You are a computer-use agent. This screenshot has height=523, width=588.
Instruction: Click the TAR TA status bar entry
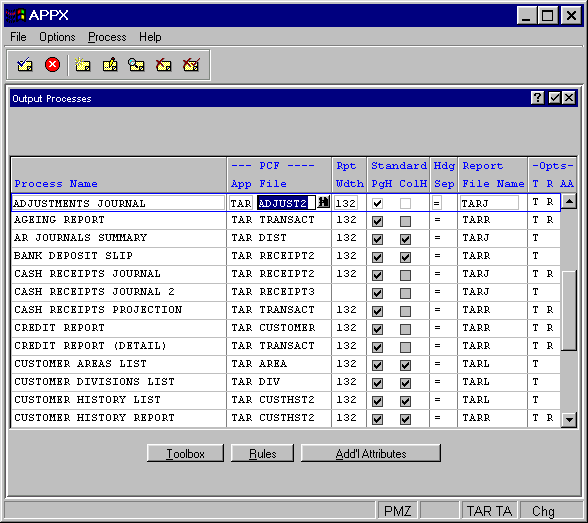coord(489,511)
